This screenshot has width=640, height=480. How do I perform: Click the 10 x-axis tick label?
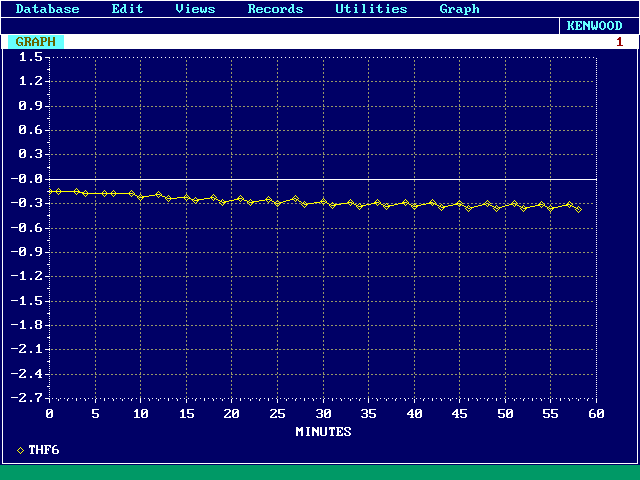coord(140,414)
